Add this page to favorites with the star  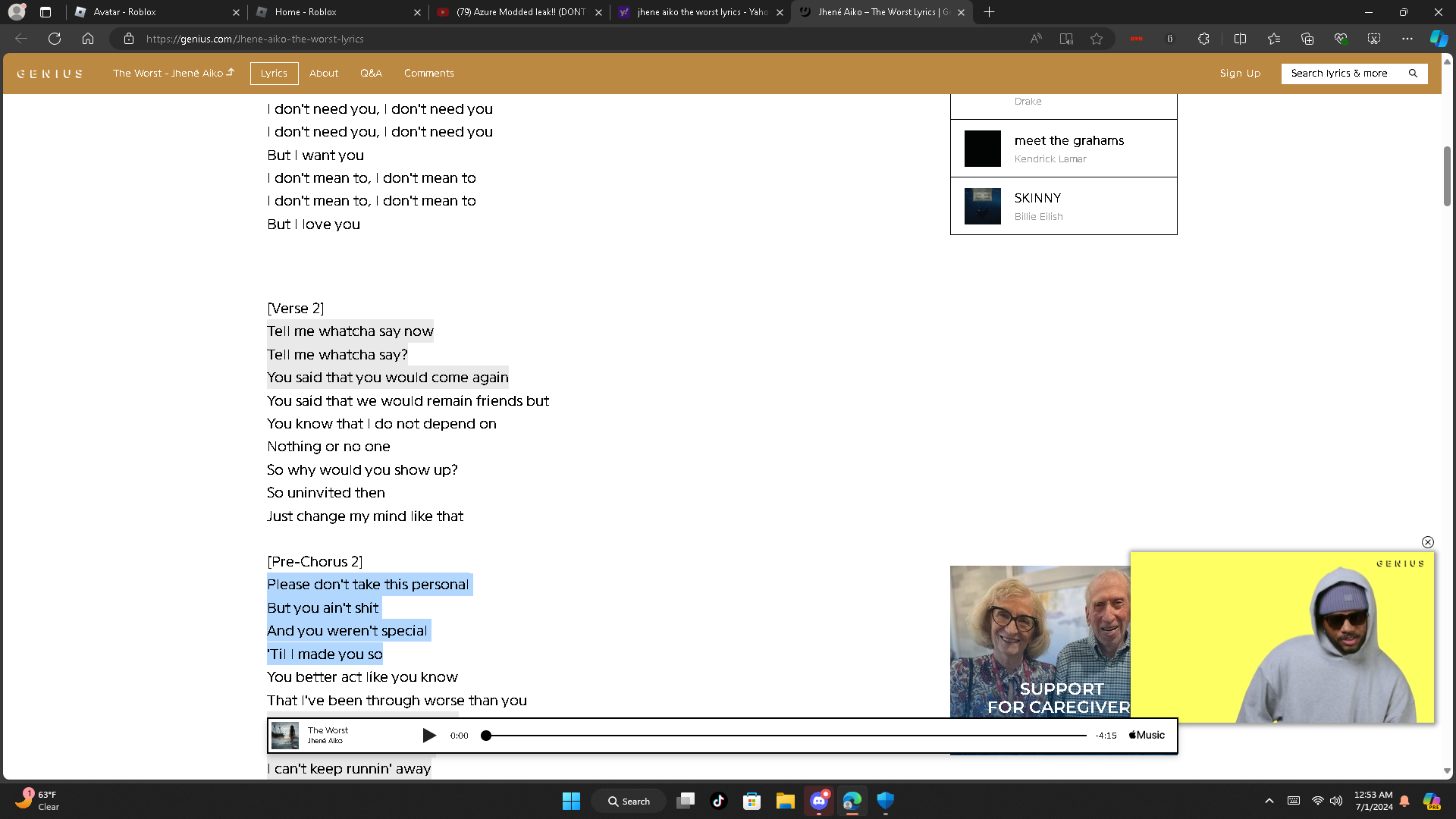coord(1097,39)
